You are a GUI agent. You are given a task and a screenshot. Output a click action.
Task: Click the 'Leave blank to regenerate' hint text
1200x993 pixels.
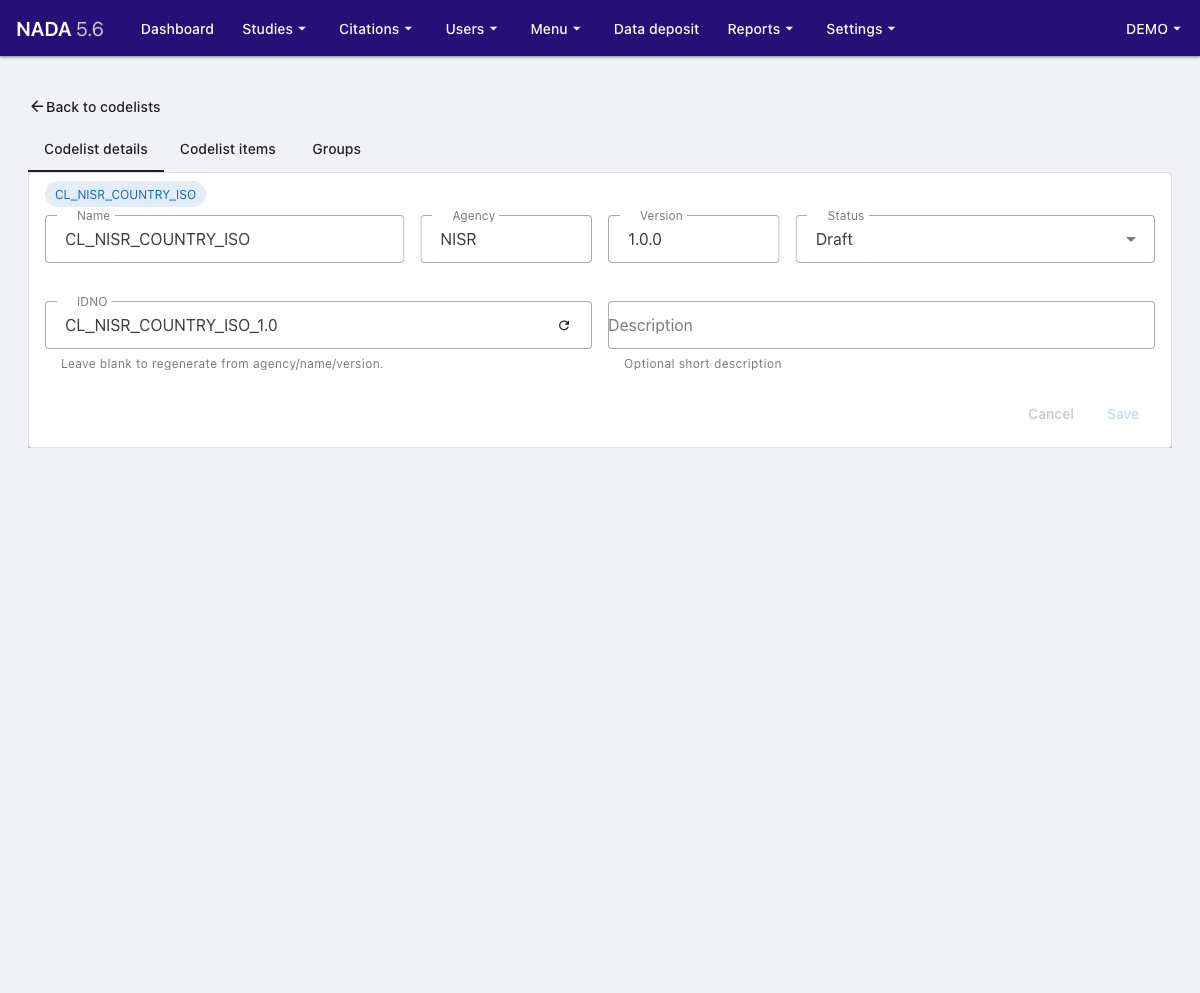tap(222, 364)
